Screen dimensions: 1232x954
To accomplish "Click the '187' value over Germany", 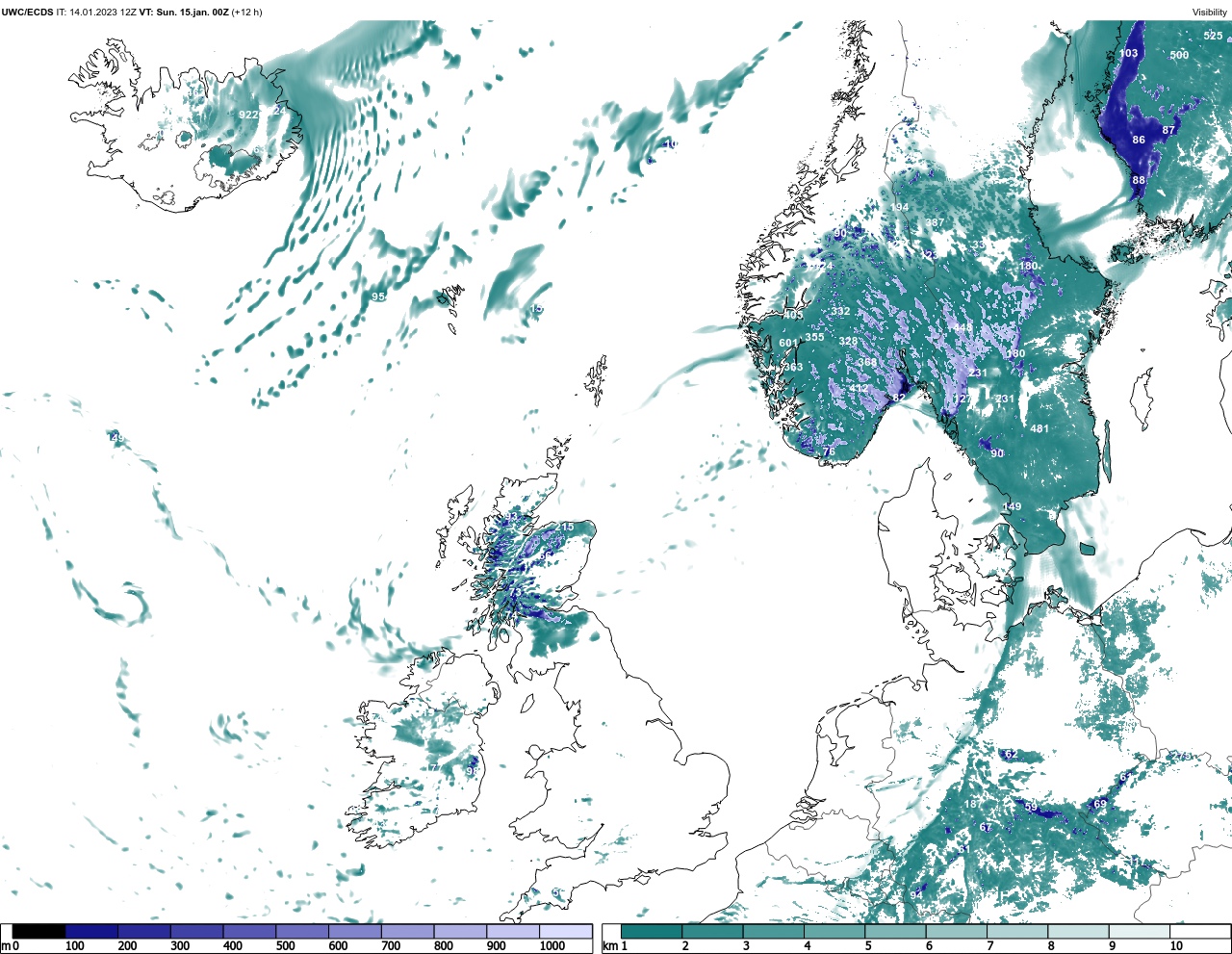I will click(972, 805).
